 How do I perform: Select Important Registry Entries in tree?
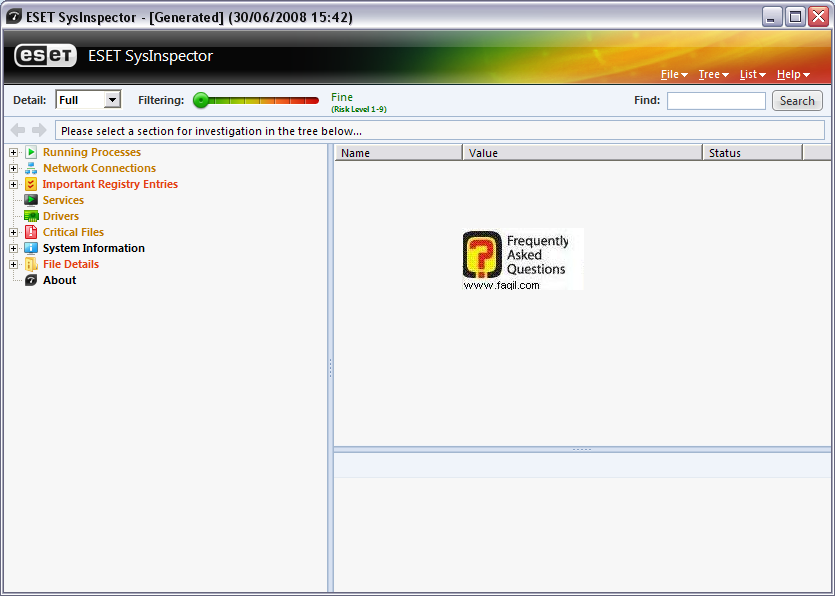point(110,184)
